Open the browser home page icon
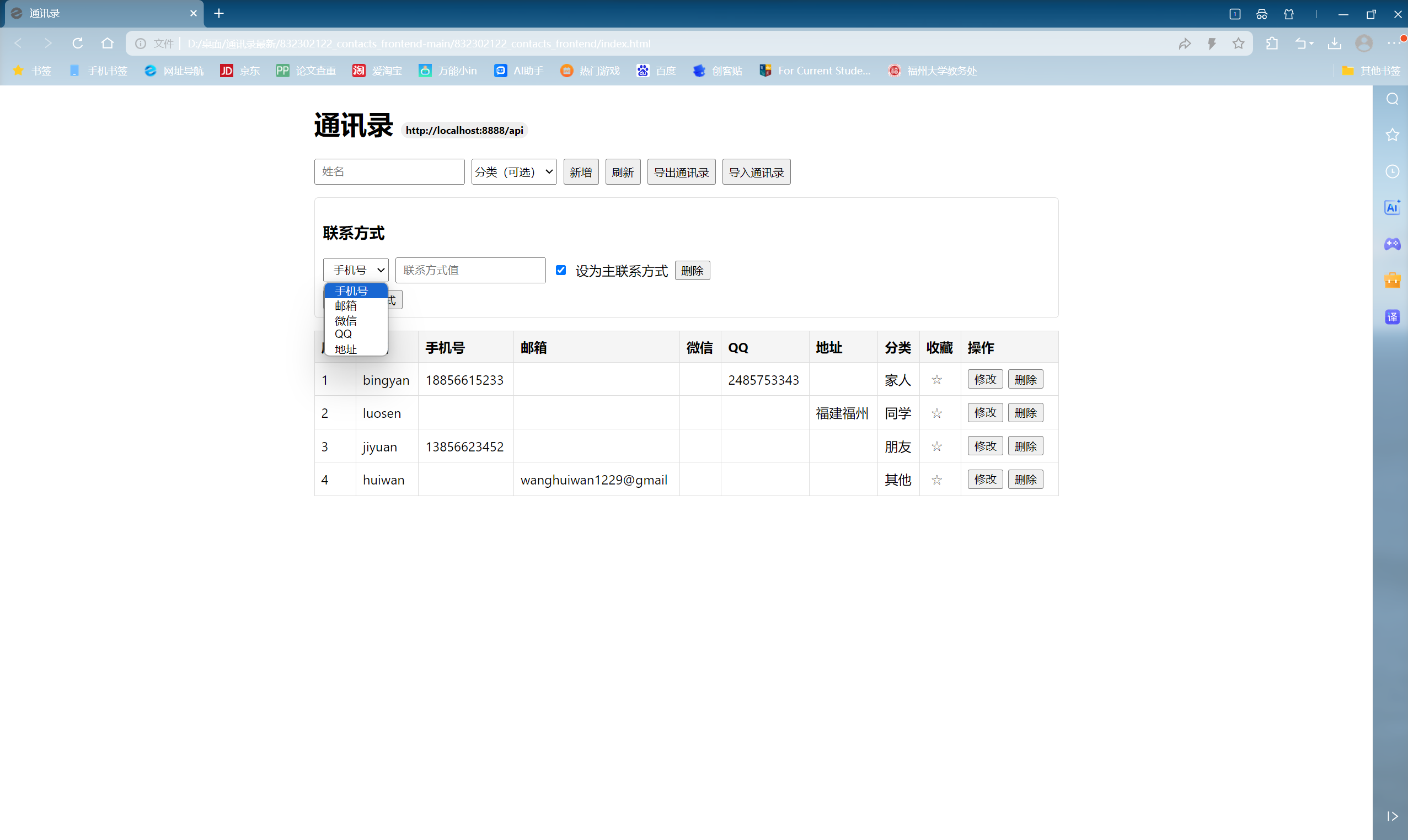 click(108, 43)
